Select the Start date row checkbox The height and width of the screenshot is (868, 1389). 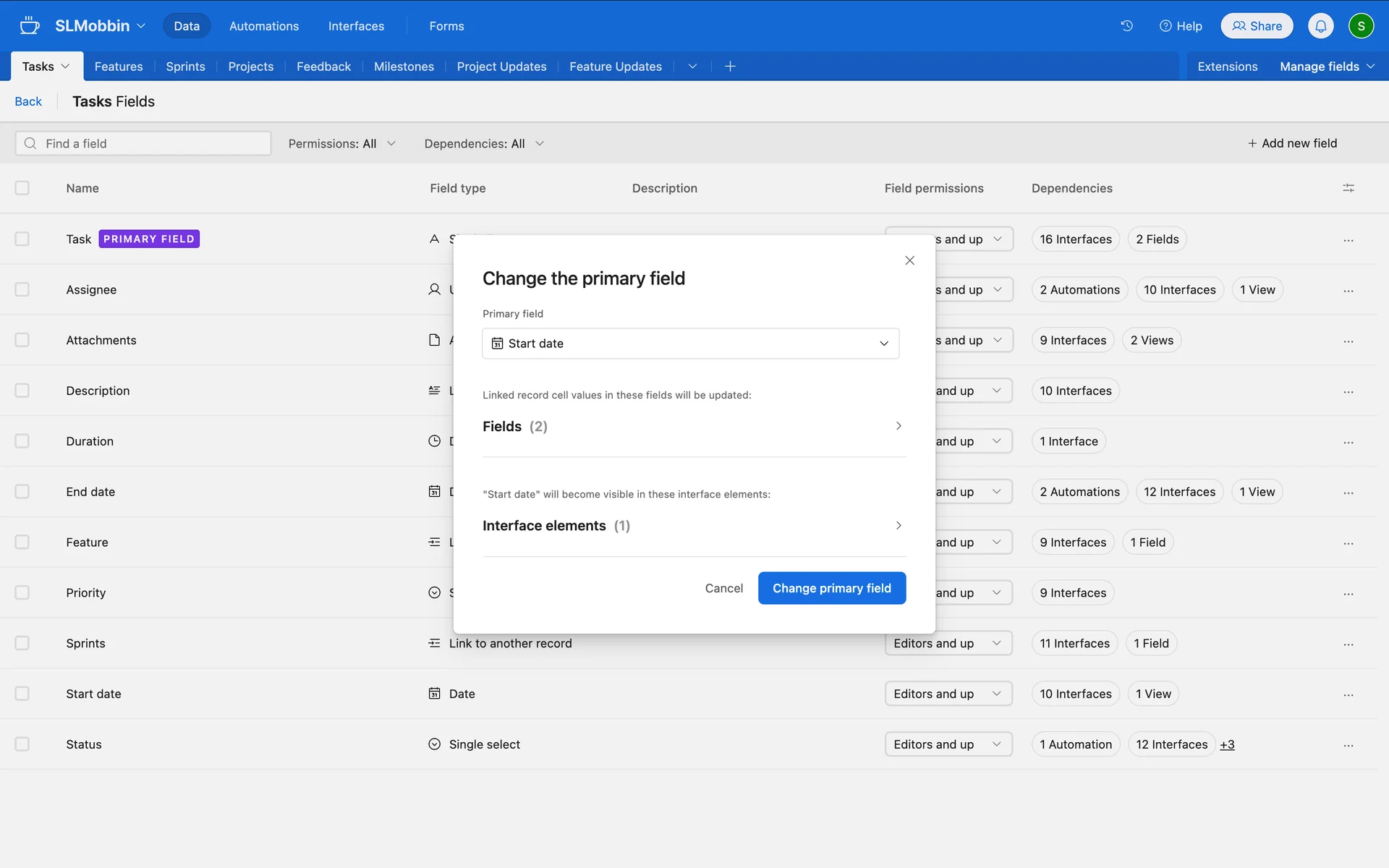click(22, 694)
